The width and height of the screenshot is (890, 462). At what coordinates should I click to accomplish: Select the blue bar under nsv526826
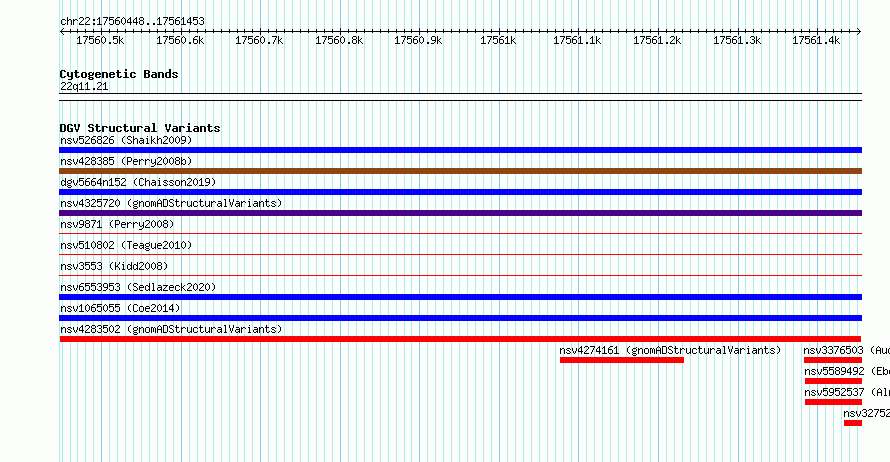click(460, 150)
